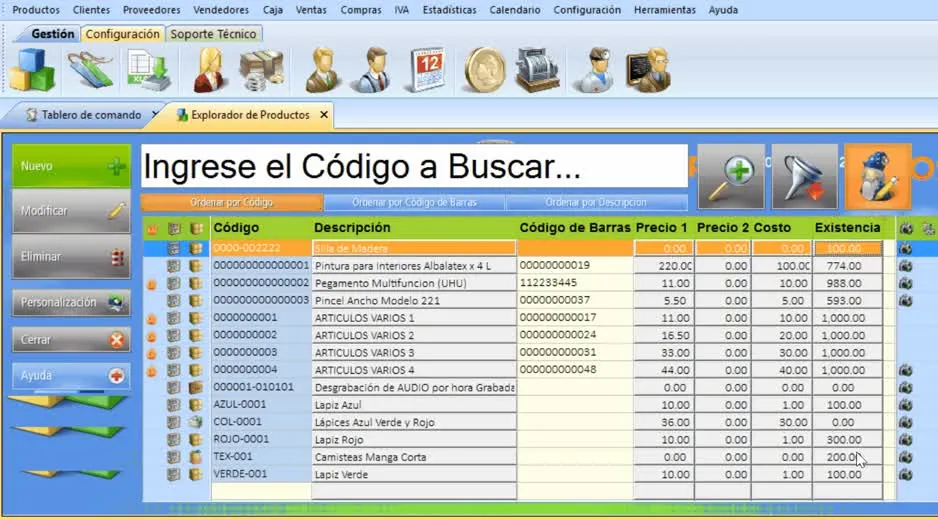Click the Compras menu
Viewport: 938px width, 520px height.
pyautogui.click(x=361, y=10)
